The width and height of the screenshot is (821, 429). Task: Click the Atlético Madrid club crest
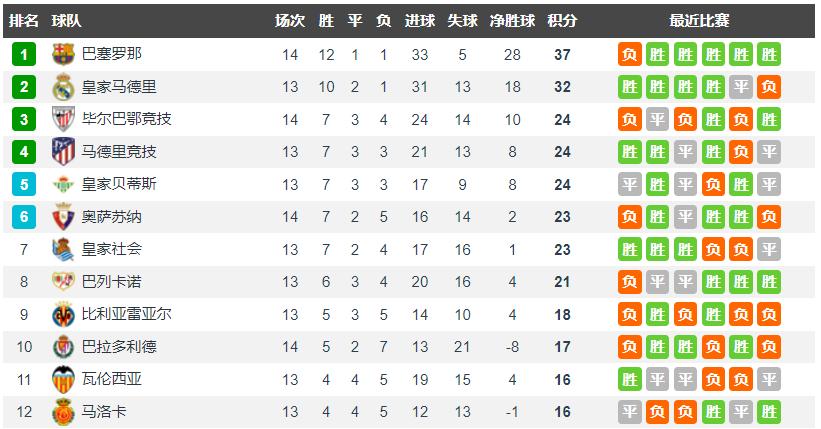coord(63,152)
